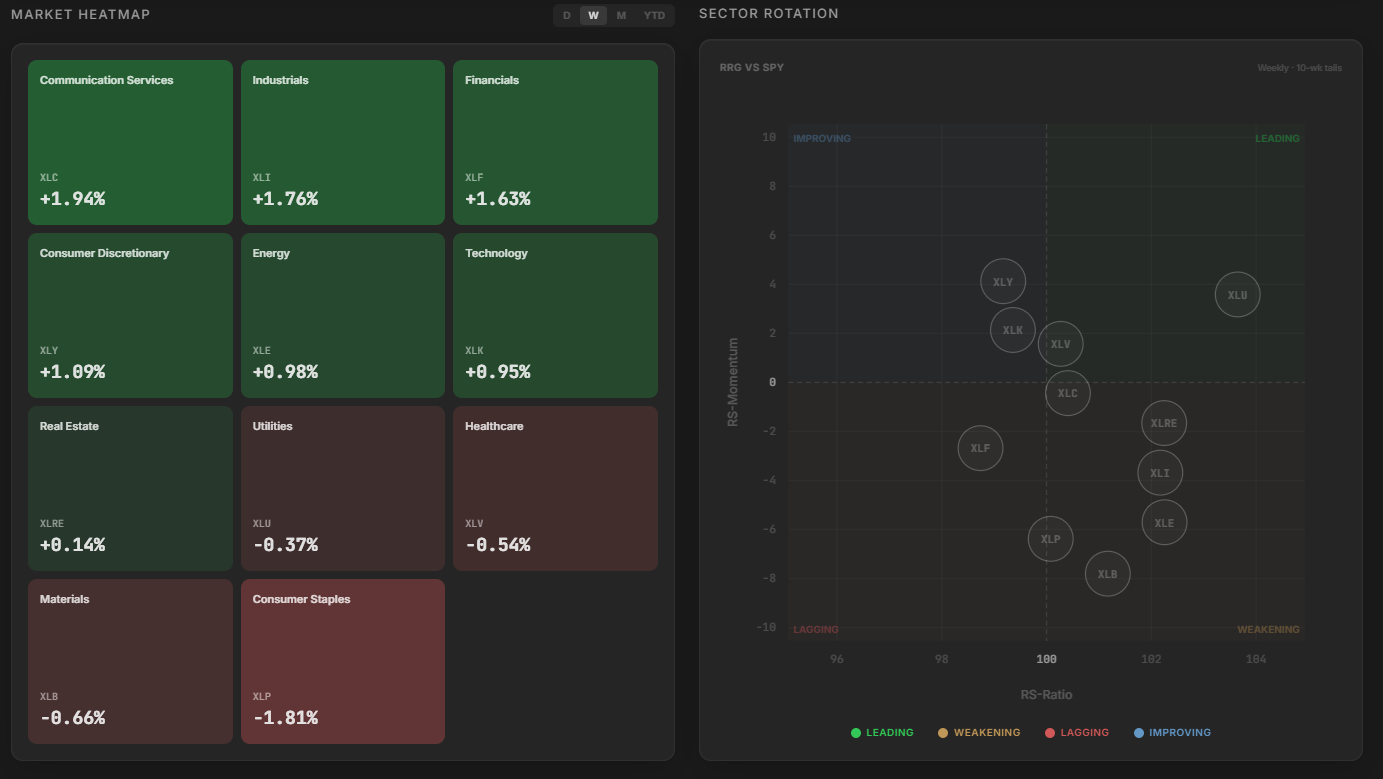Select the W weekly timeframe tab
This screenshot has width=1383, height=779.
(x=593, y=15)
